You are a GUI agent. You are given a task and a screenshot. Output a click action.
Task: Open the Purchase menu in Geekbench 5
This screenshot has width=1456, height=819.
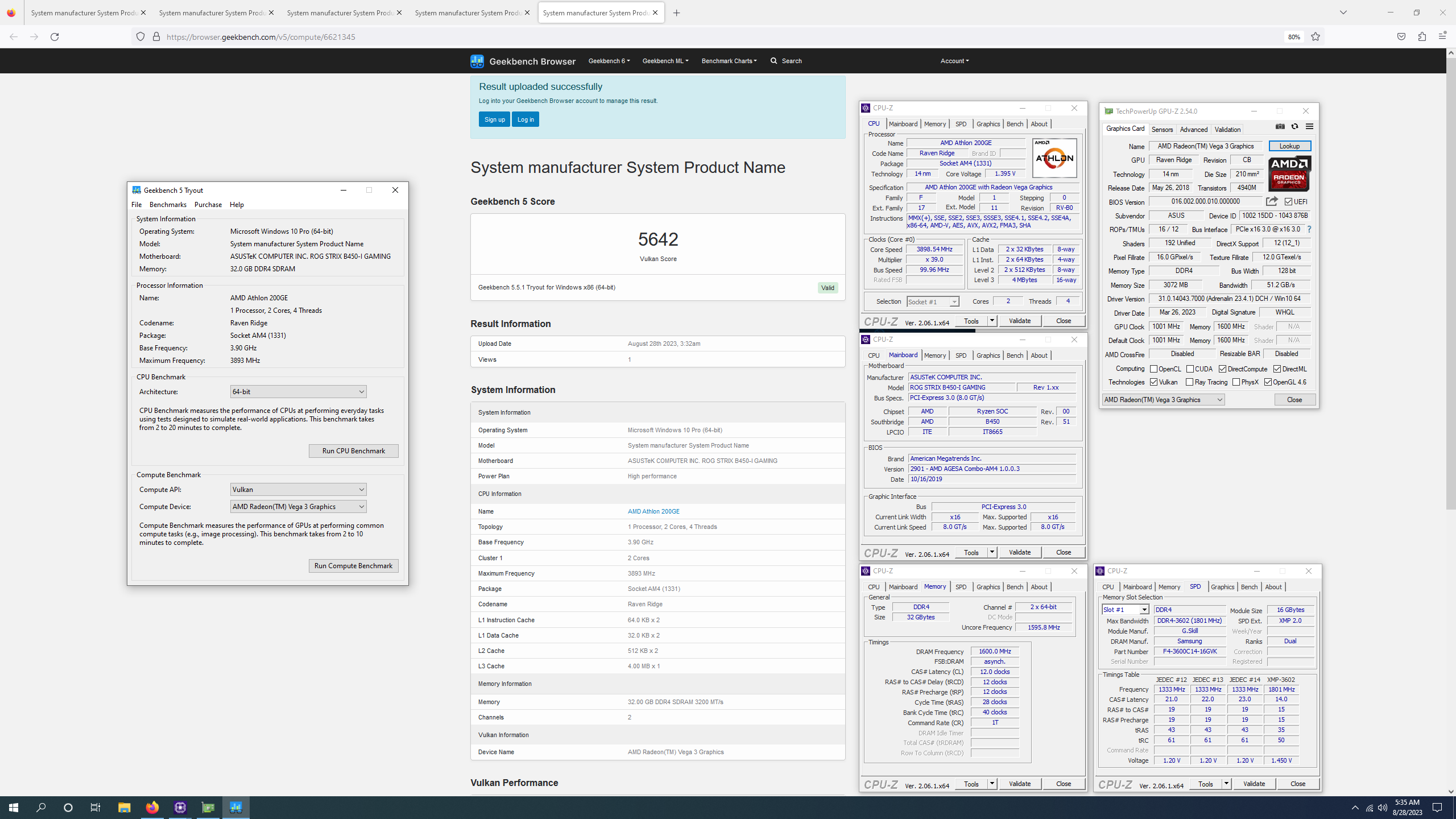(x=208, y=205)
